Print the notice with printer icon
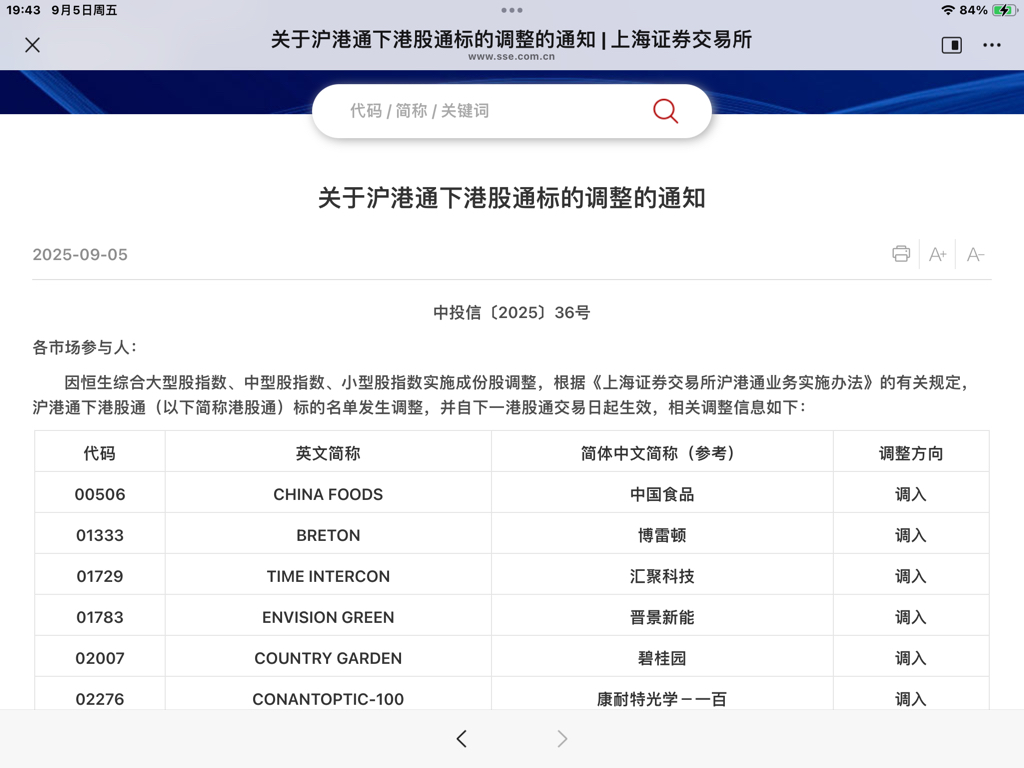 [x=901, y=254]
